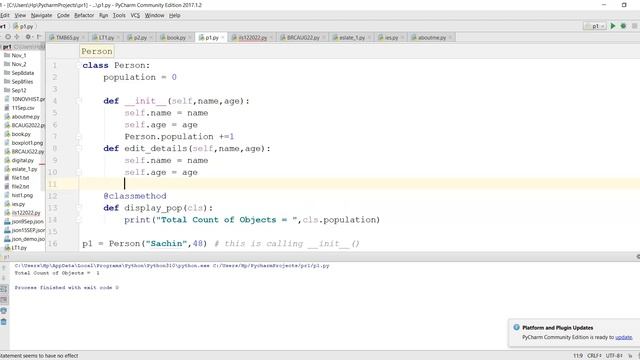640x360 pixels.
Task: Toggle scroll to end in run console
Action: pos(4,300)
